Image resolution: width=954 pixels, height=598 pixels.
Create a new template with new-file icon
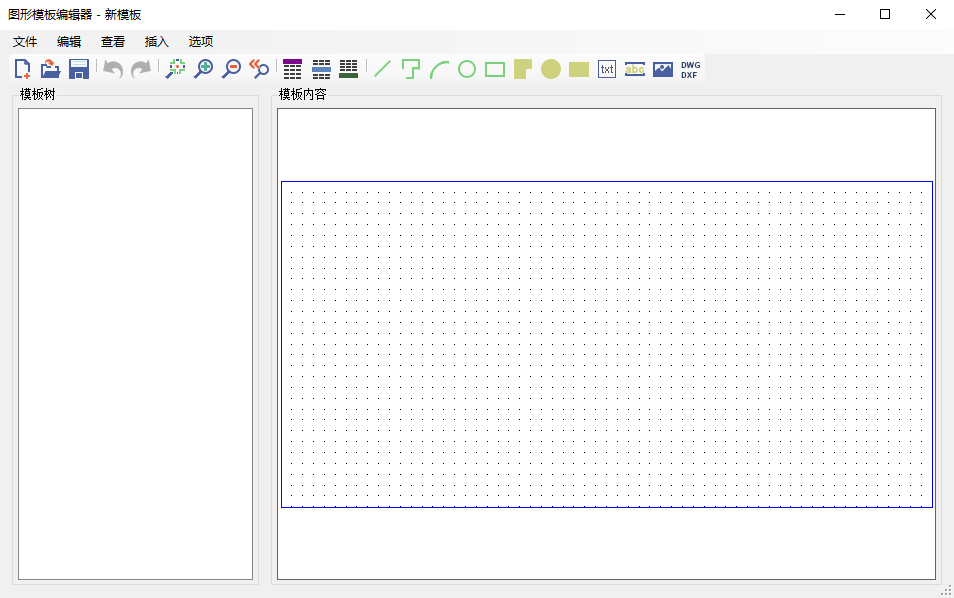click(23, 69)
